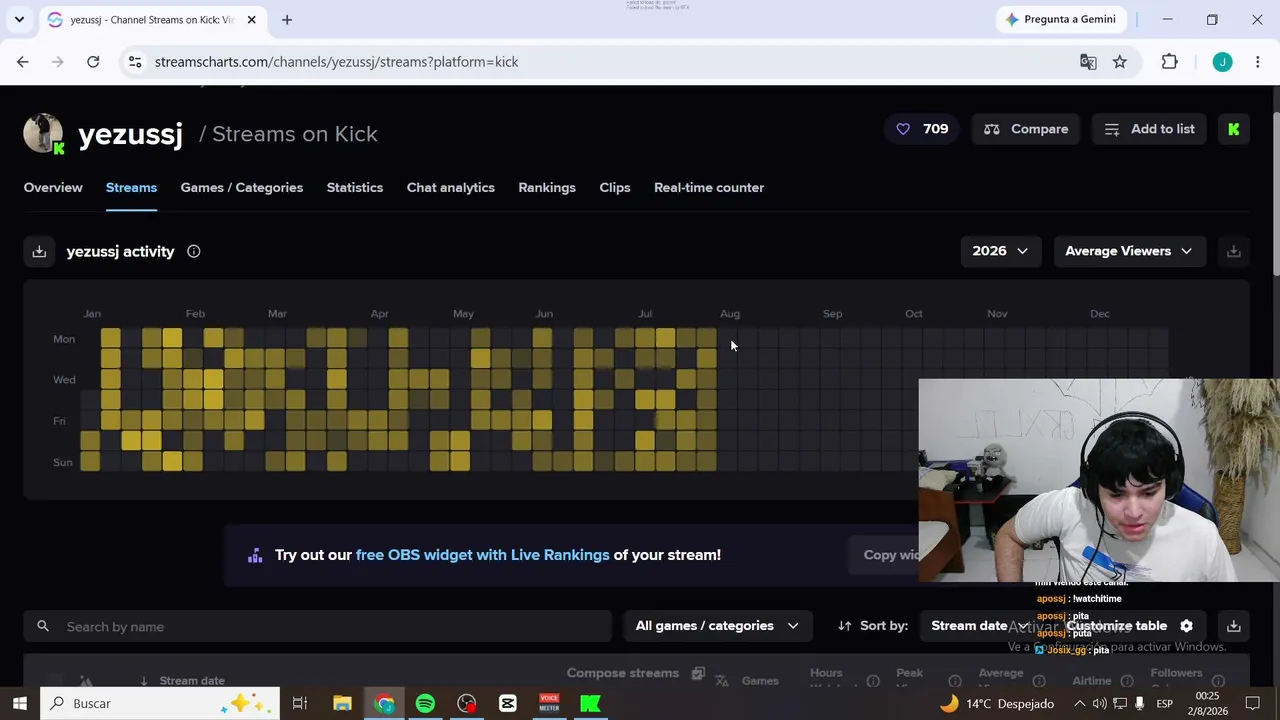Open Customize table settings

point(1129,626)
